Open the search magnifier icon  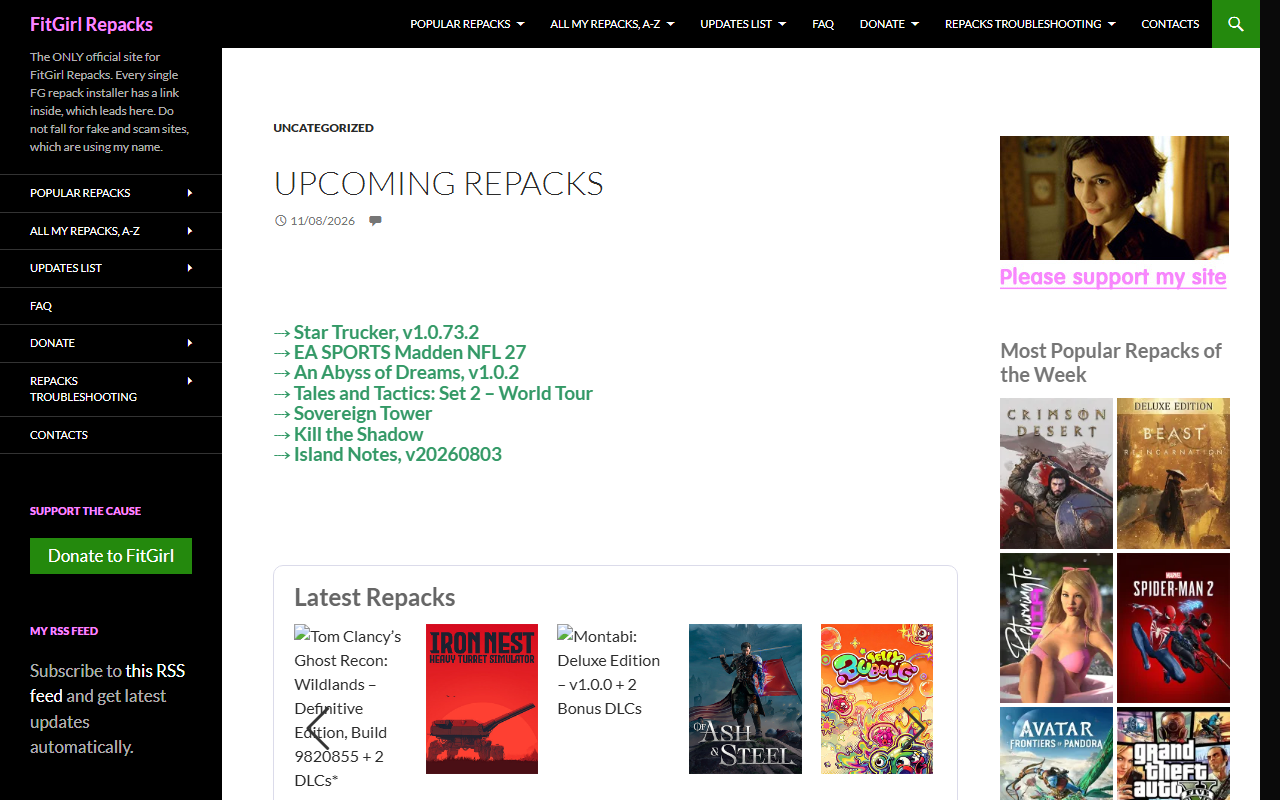point(1236,24)
